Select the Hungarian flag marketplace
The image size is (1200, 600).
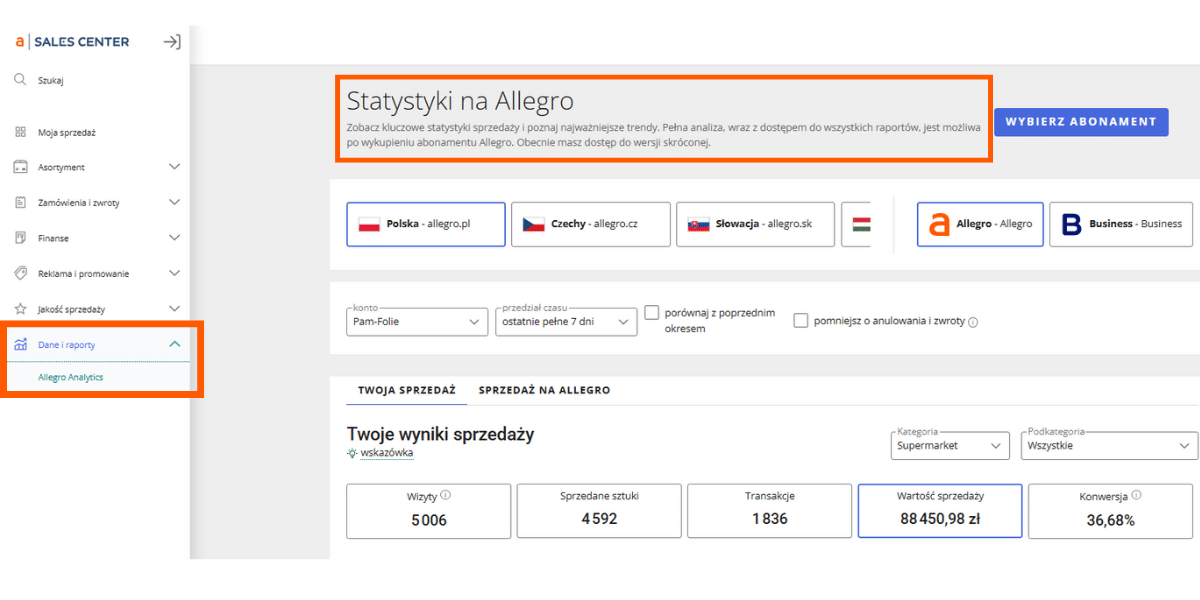point(858,224)
